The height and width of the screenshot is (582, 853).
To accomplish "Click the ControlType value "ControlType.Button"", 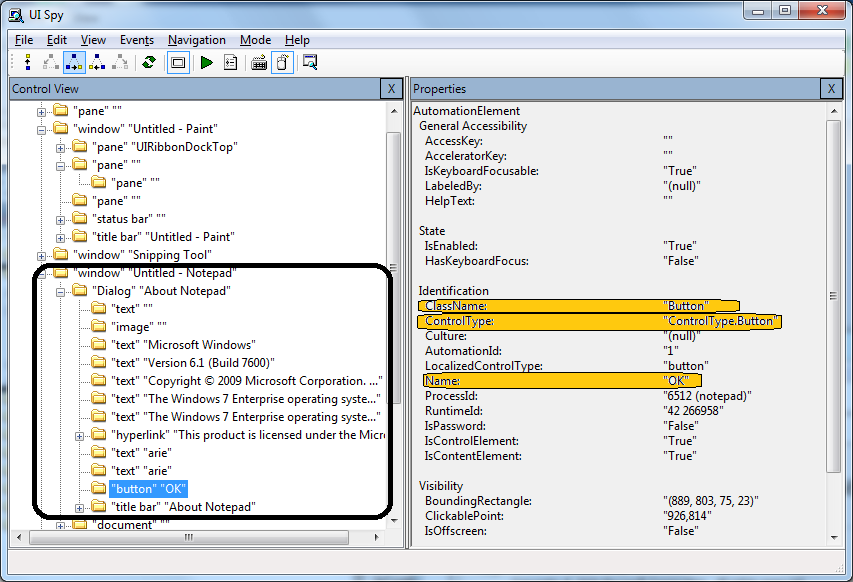I will click(x=721, y=321).
